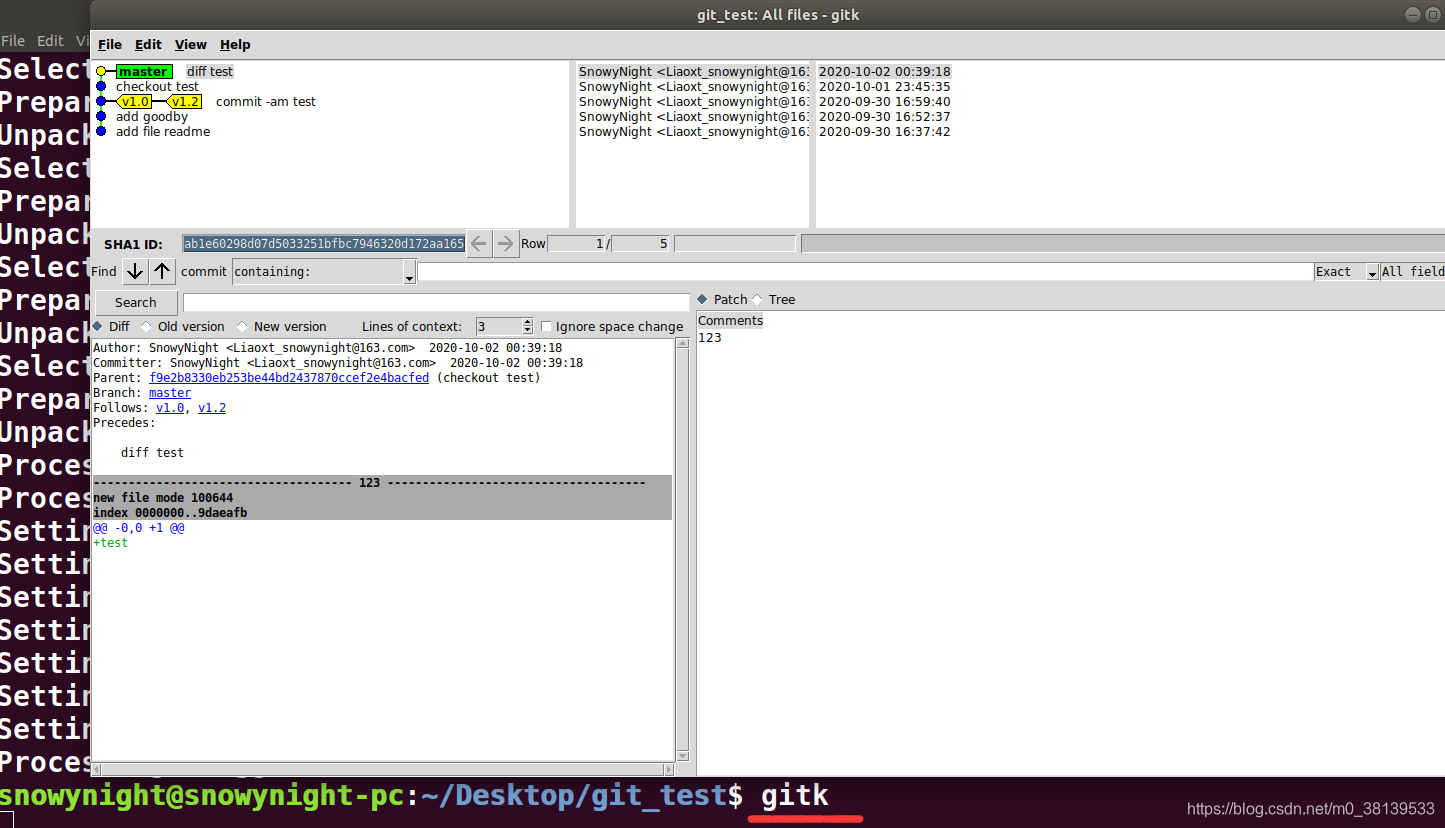Click the green master branch label
Viewport: 1445px width, 828px height.
[x=144, y=72]
